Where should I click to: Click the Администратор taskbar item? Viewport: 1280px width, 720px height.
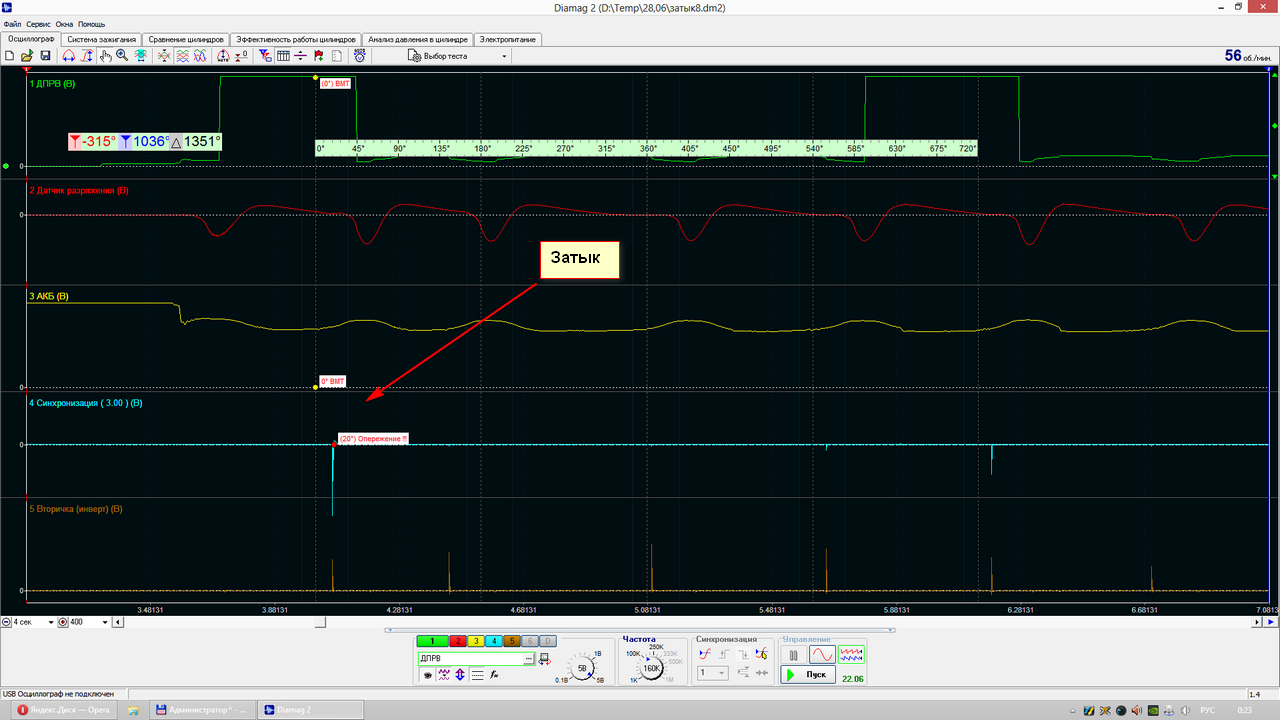(x=201, y=709)
